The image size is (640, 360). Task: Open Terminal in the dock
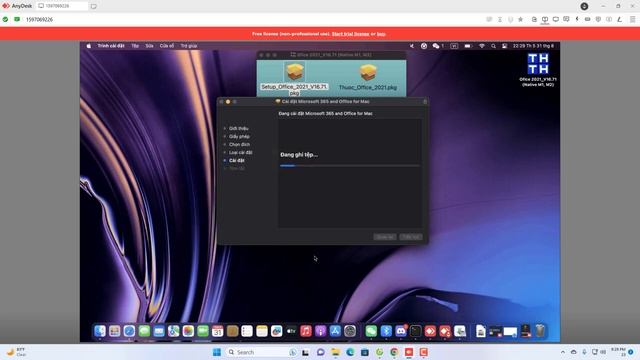point(416,331)
